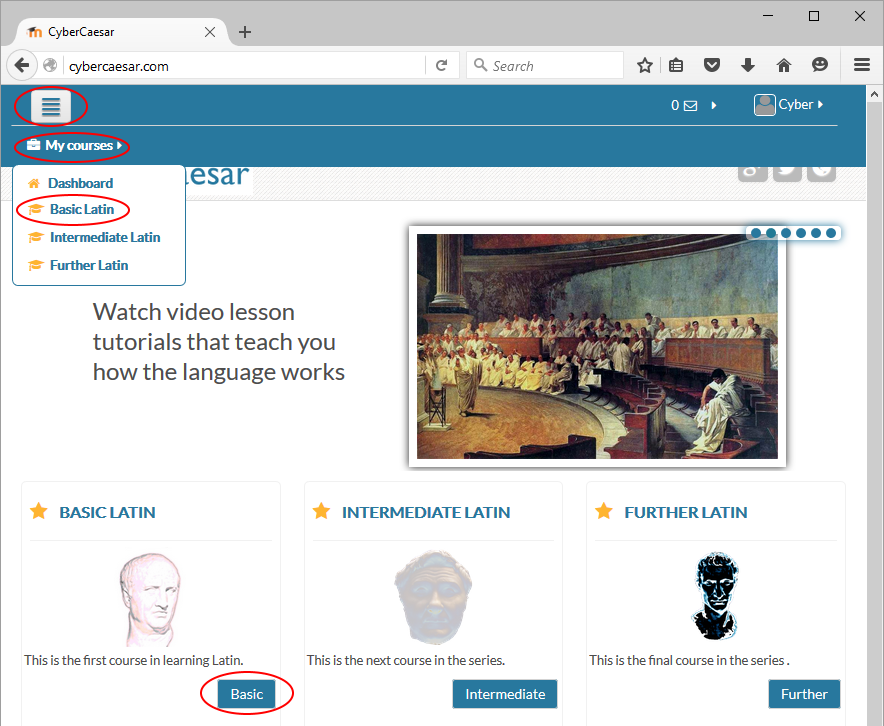Click the star beside INTERMEDIATE LATIN heading
884x726 pixels.
tap(321, 511)
